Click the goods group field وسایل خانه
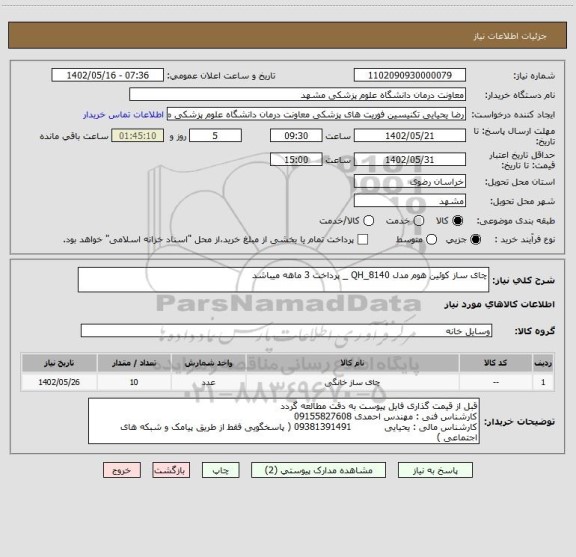 tap(286, 331)
